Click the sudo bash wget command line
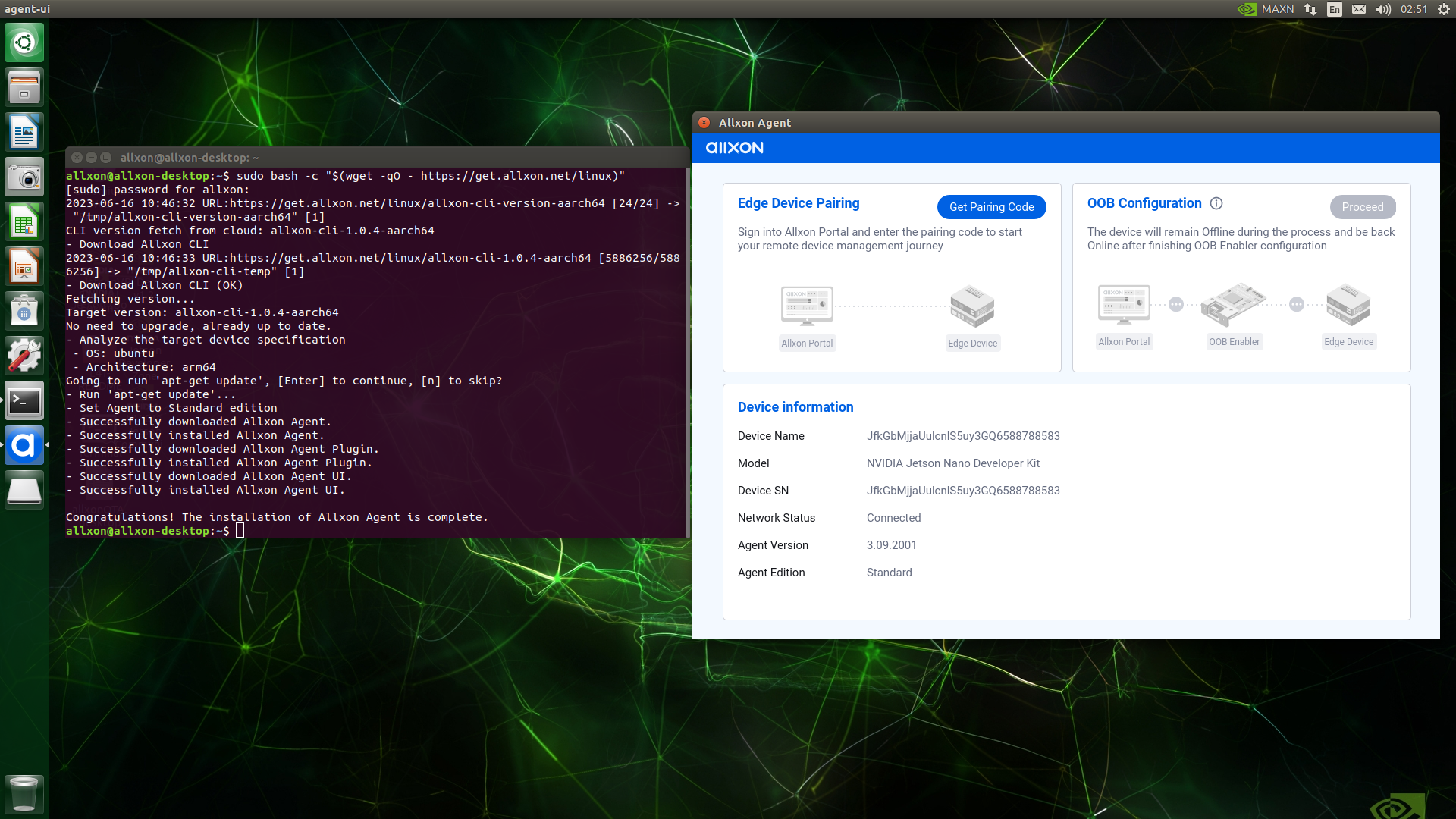This screenshot has height=819, width=1456. tap(345, 176)
